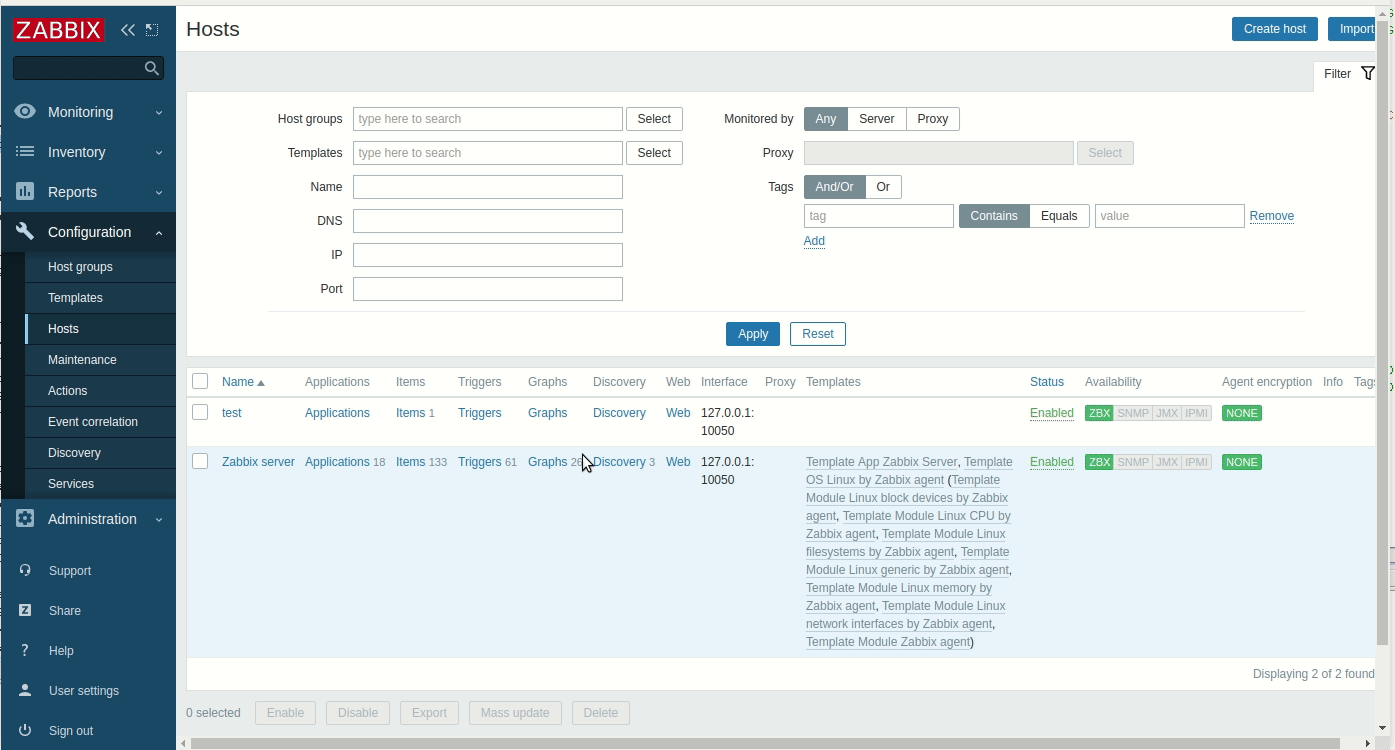Image resolution: width=1395 pixels, height=750 pixels.
Task: Expand the Inventory menu section
Action: click(x=159, y=153)
